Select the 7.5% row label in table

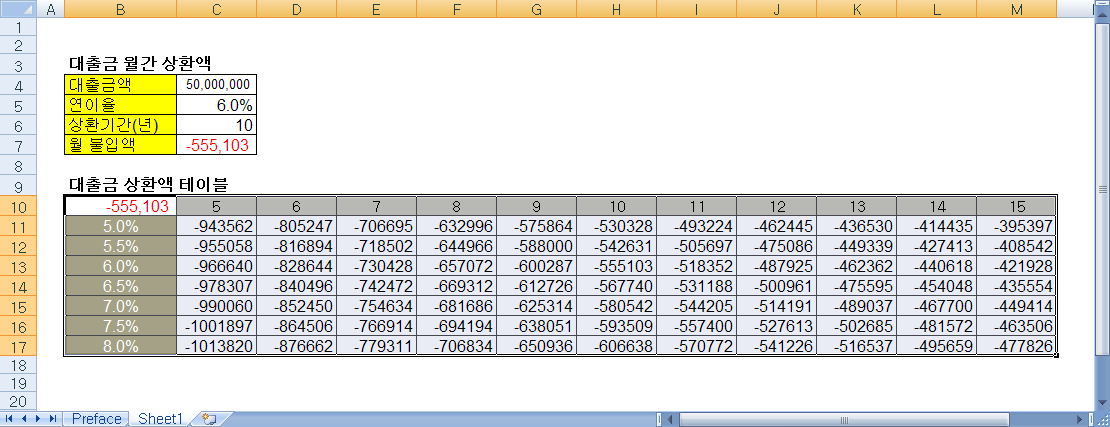tap(120, 326)
